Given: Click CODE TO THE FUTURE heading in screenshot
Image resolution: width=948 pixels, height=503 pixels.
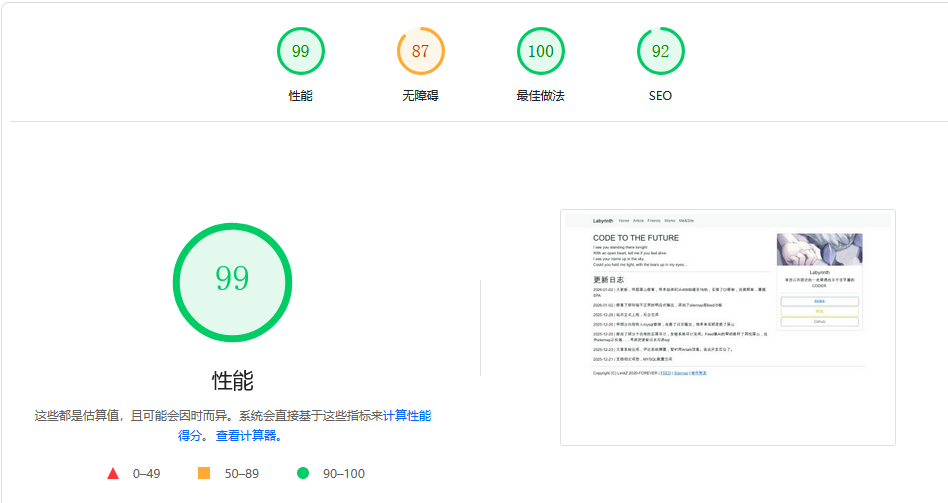Looking at the screenshot, I should coord(635,238).
